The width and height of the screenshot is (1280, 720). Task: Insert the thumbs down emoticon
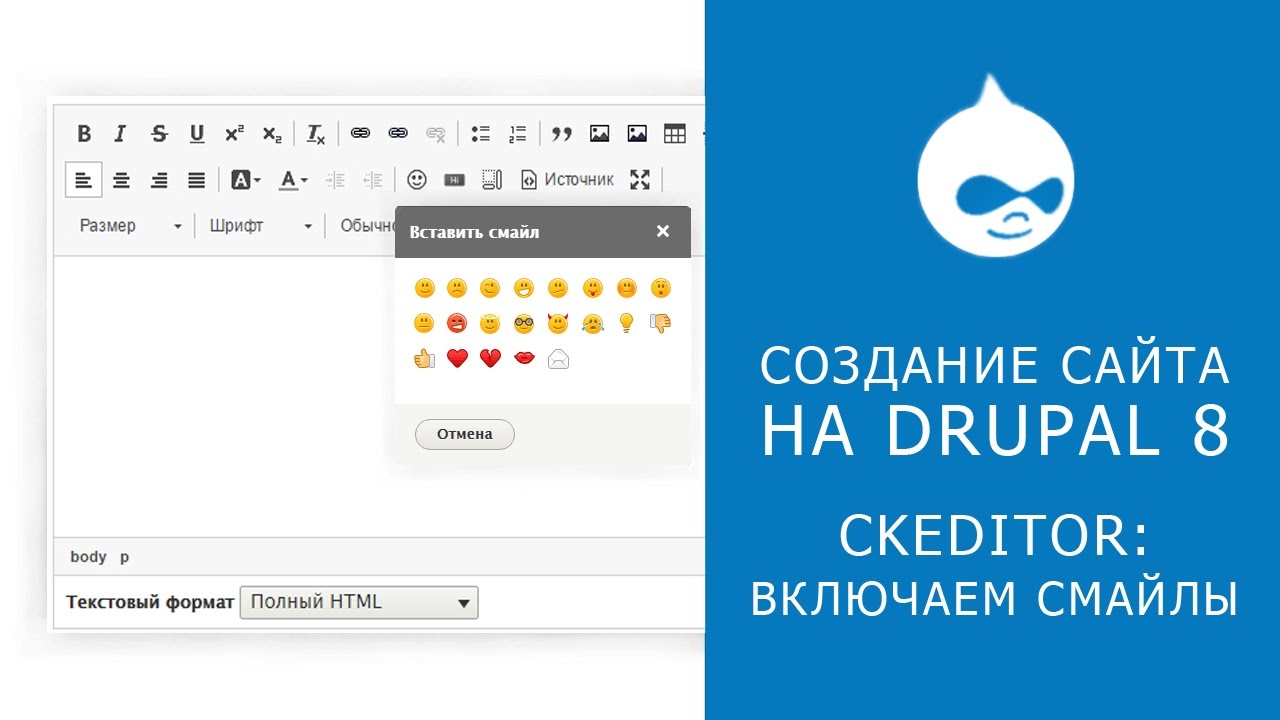pyautogui.click(x=660, y=323)
